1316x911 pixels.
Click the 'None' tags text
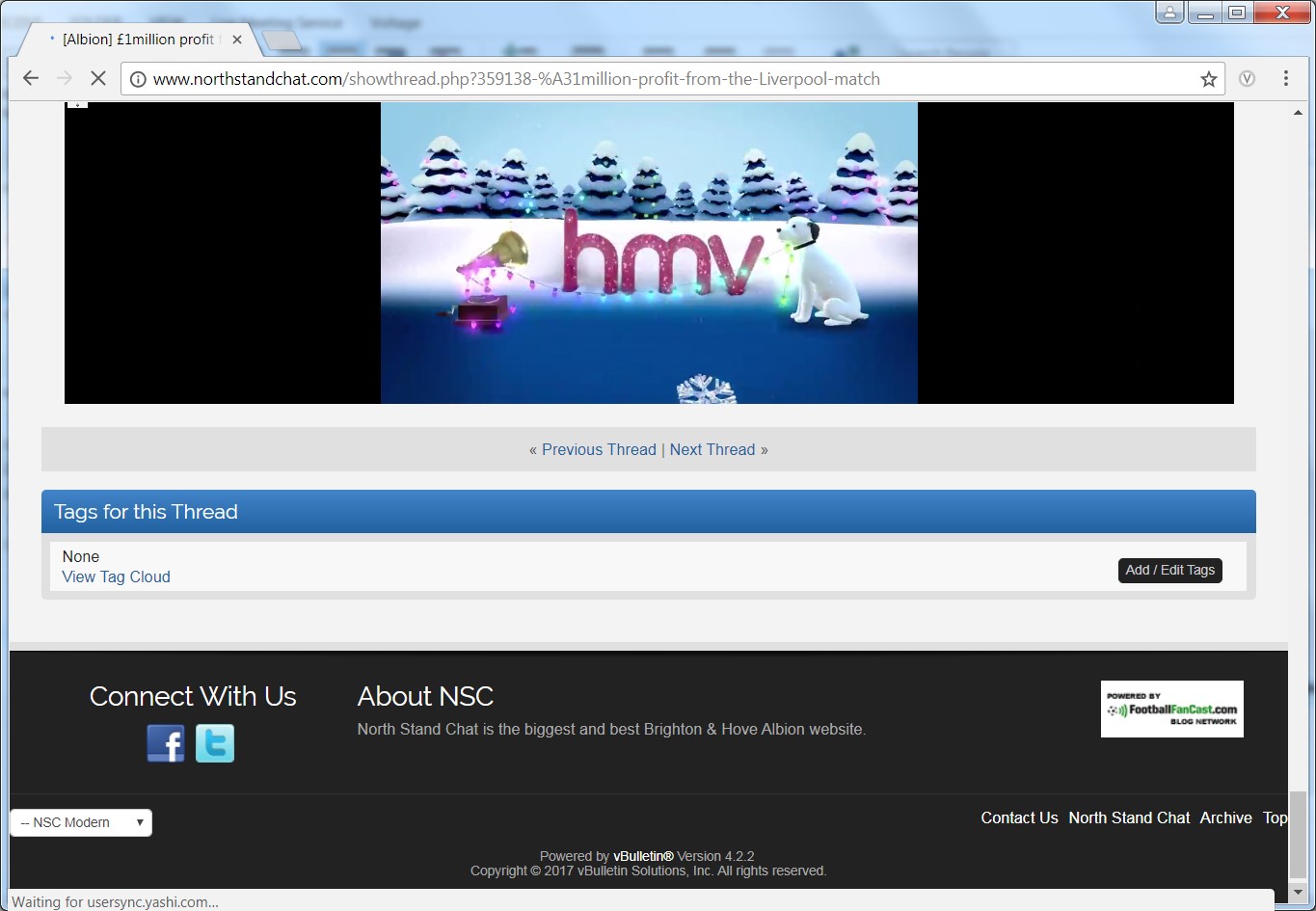[81, 556]
